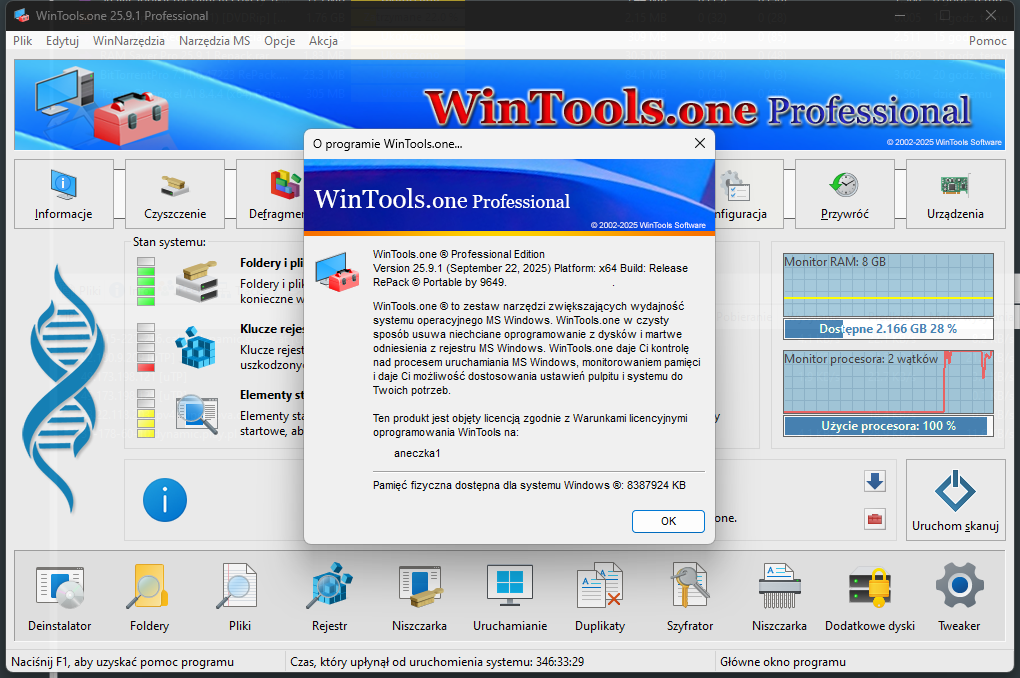Close the WinTools.one main window

pyautogui.click(x=990, y=15)
